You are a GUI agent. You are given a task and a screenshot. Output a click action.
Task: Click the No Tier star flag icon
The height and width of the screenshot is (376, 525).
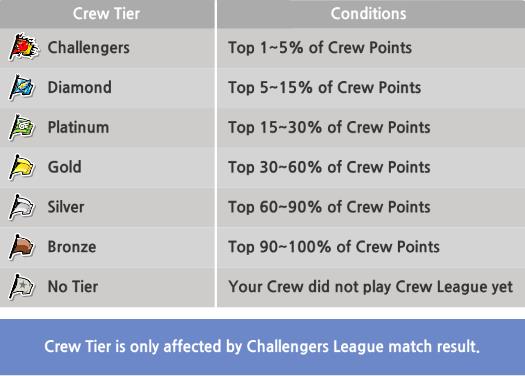point(22,287)
